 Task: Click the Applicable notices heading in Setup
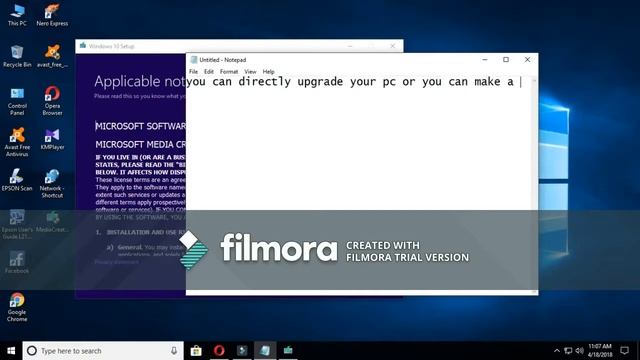(140, 82)
